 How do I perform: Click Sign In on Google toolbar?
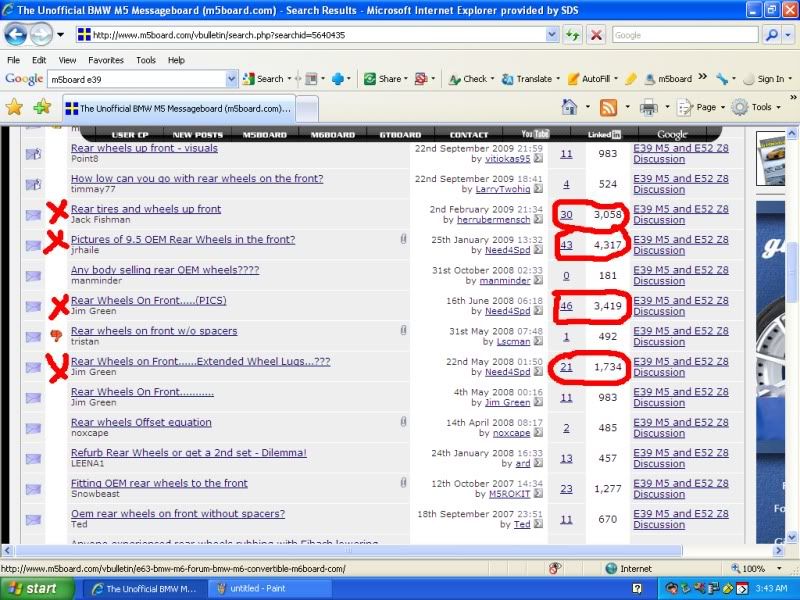coord(764,79)
